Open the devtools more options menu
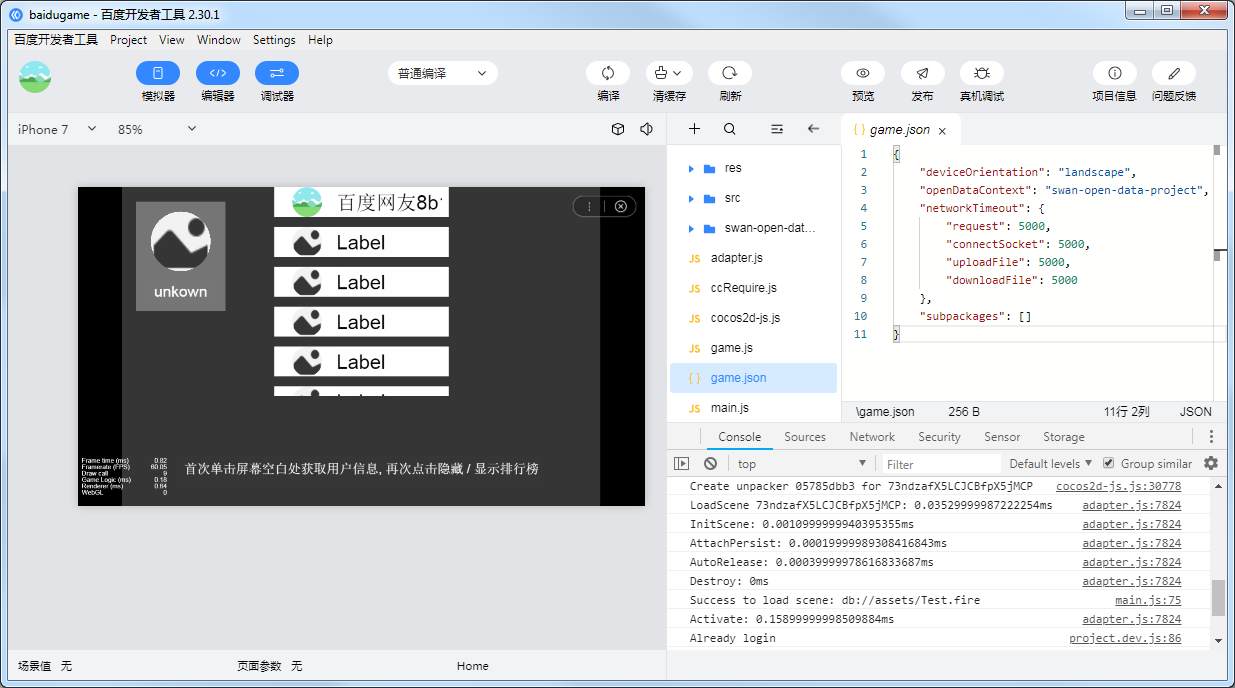 [x=1211, y=437]
